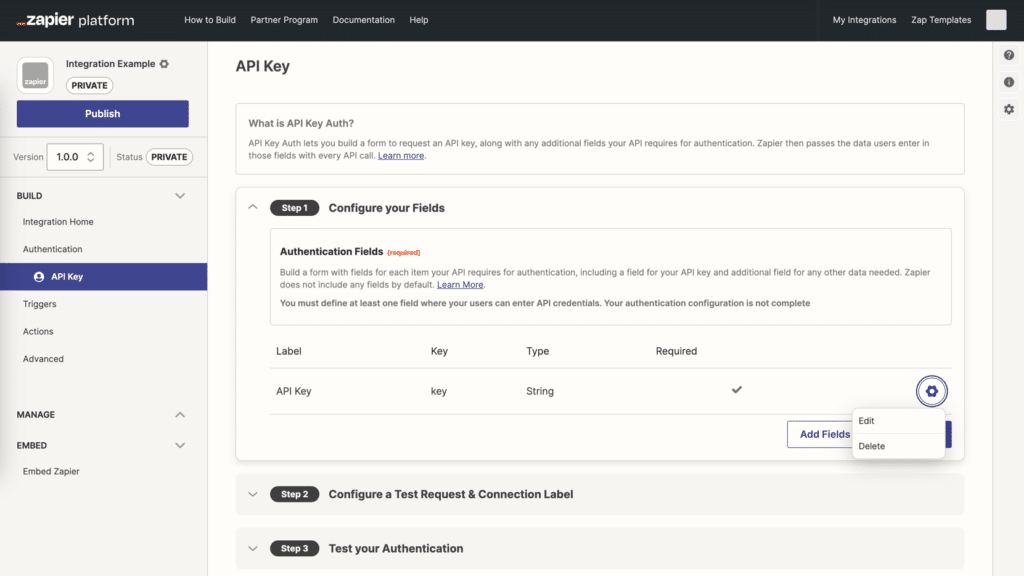This screenshot has width=1024, height=576.
Task: Click the PRIVATE badge under Integration Example
Action: point(89,85)
